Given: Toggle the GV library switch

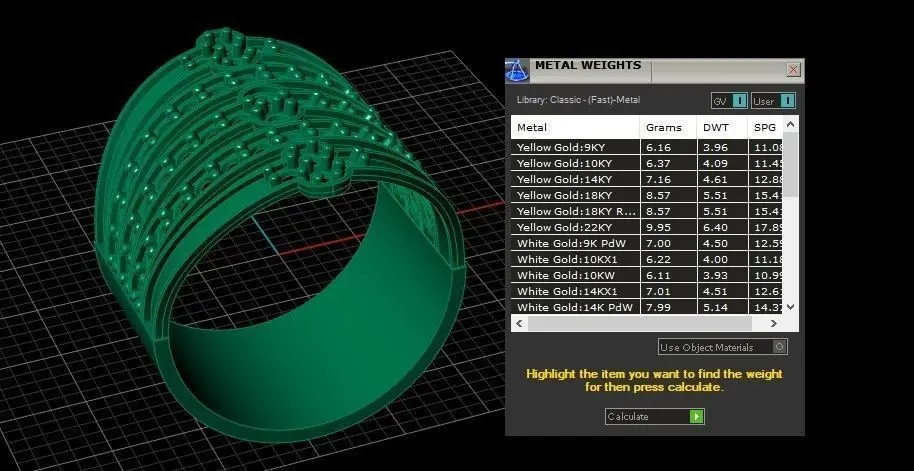Looking at the screenshot, I should (739, 101).
